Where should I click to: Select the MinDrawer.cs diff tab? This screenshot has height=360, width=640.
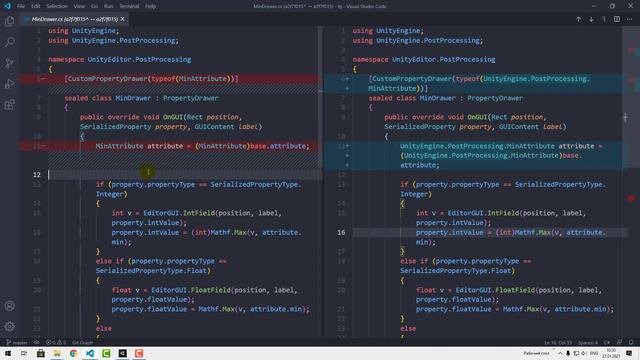tap(74, 19)
